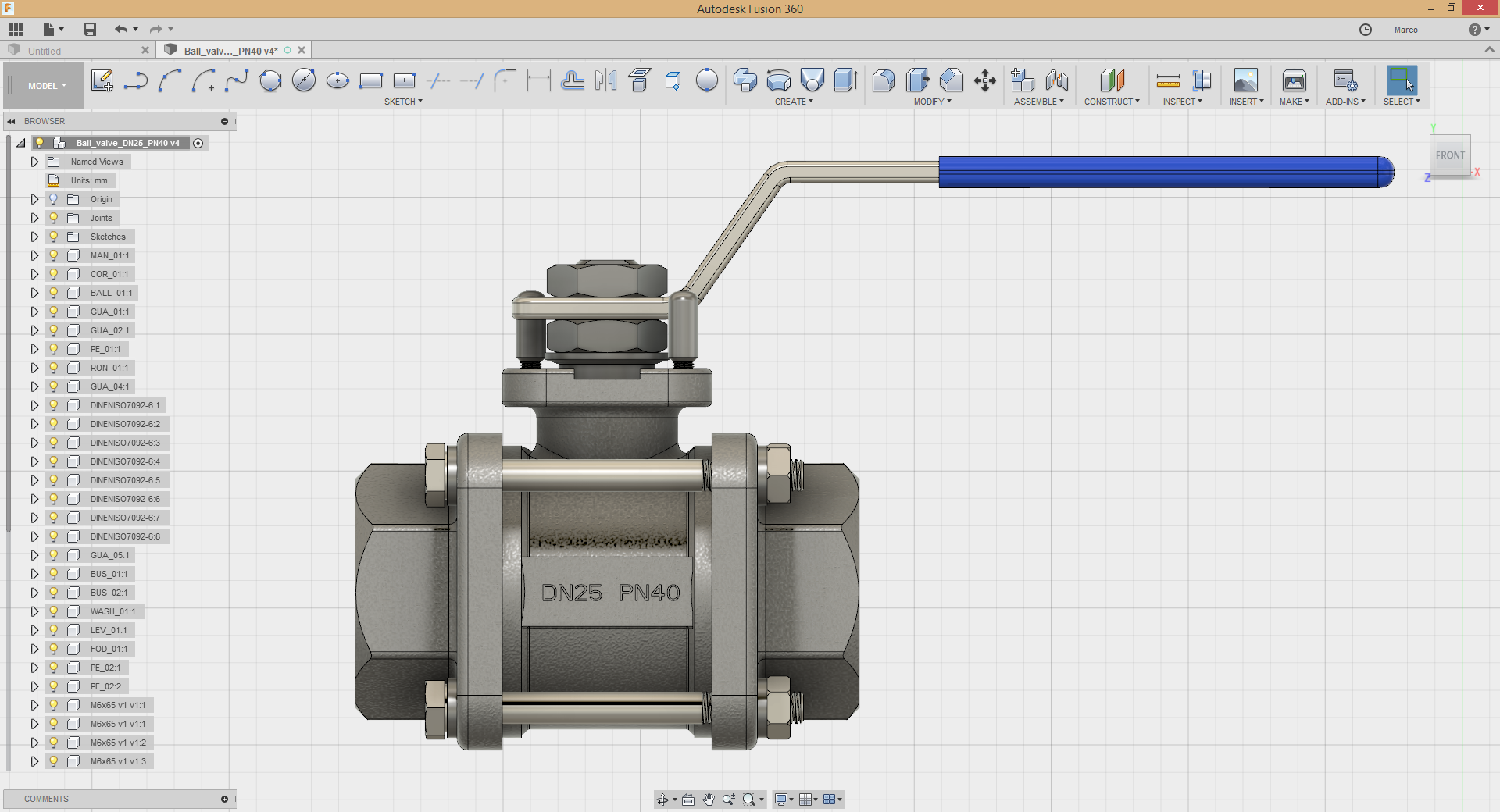Toggle visibility of LEV_01:1 lightbulb
The width and height of the screenshot is (1500, 812).
point(54,630)
